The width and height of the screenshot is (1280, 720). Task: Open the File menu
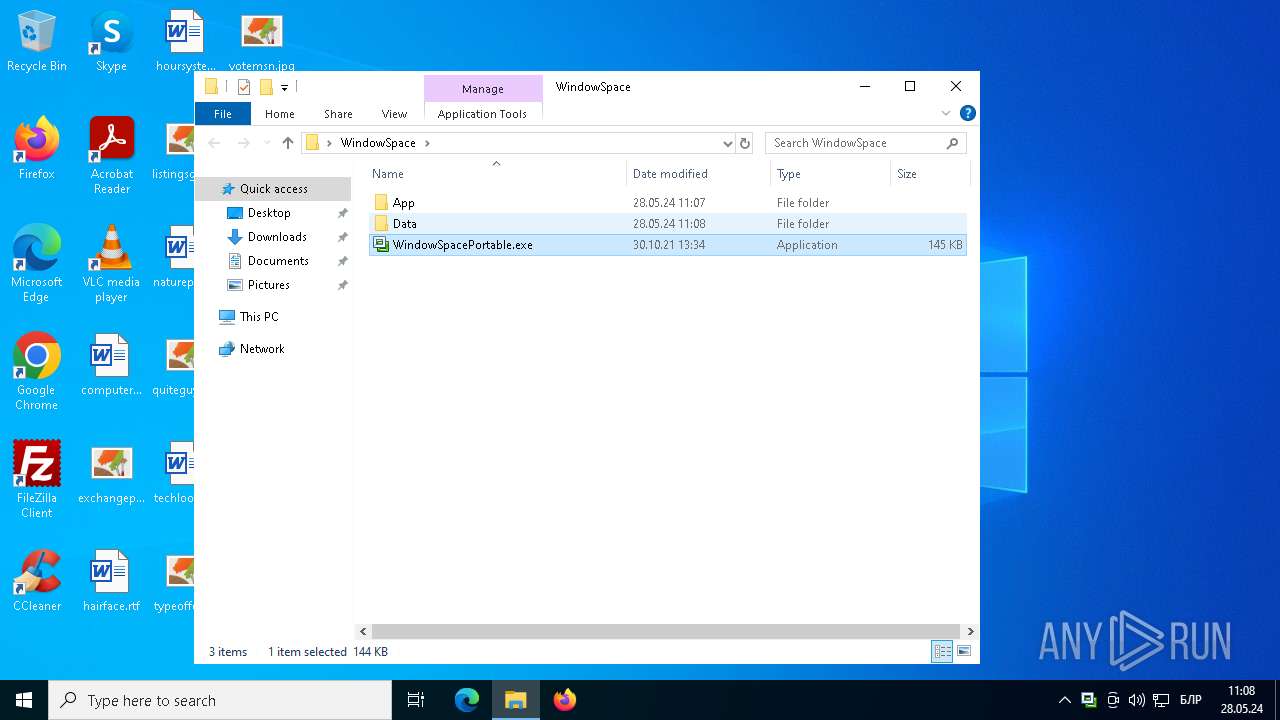(222, 114)
